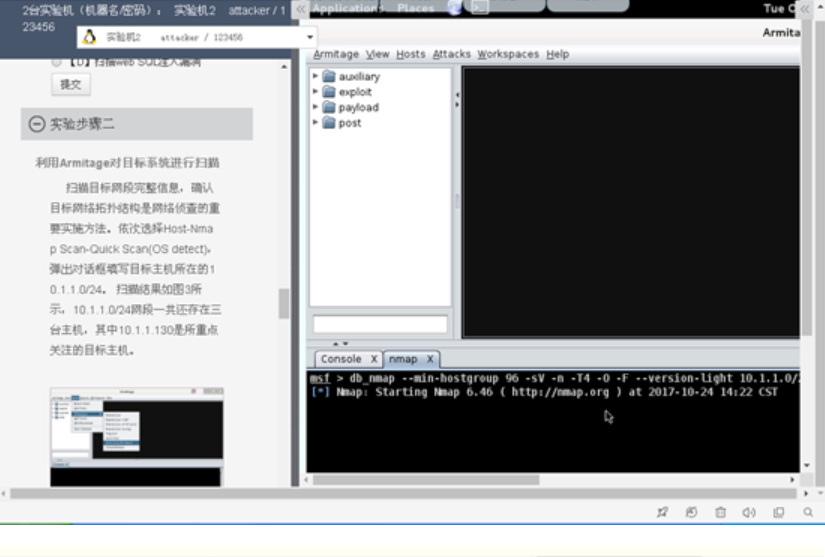
Task: Collapse the 实验步骤二 section minus icon
Action: pos(37,124)
